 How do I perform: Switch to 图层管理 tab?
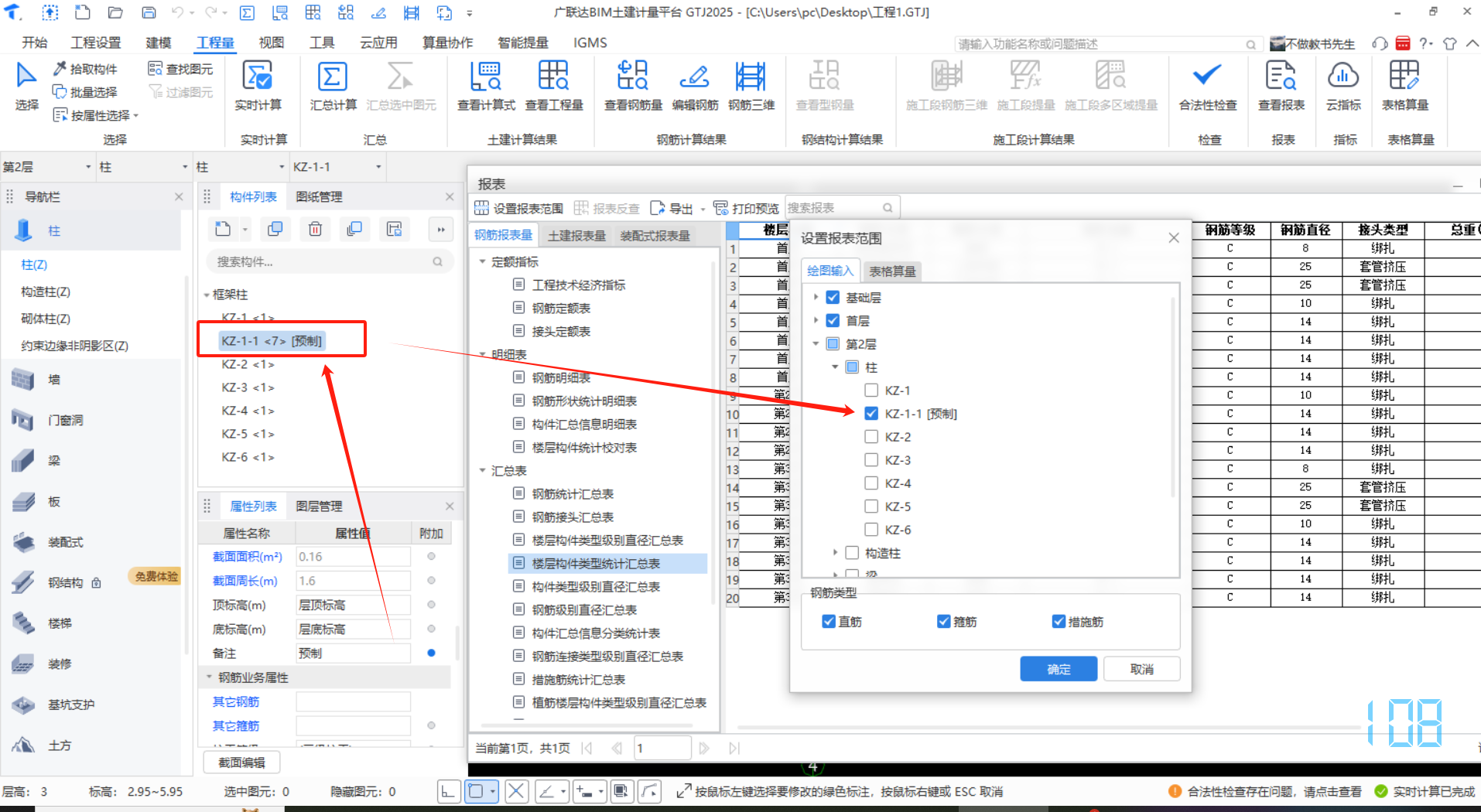[319, 507]
